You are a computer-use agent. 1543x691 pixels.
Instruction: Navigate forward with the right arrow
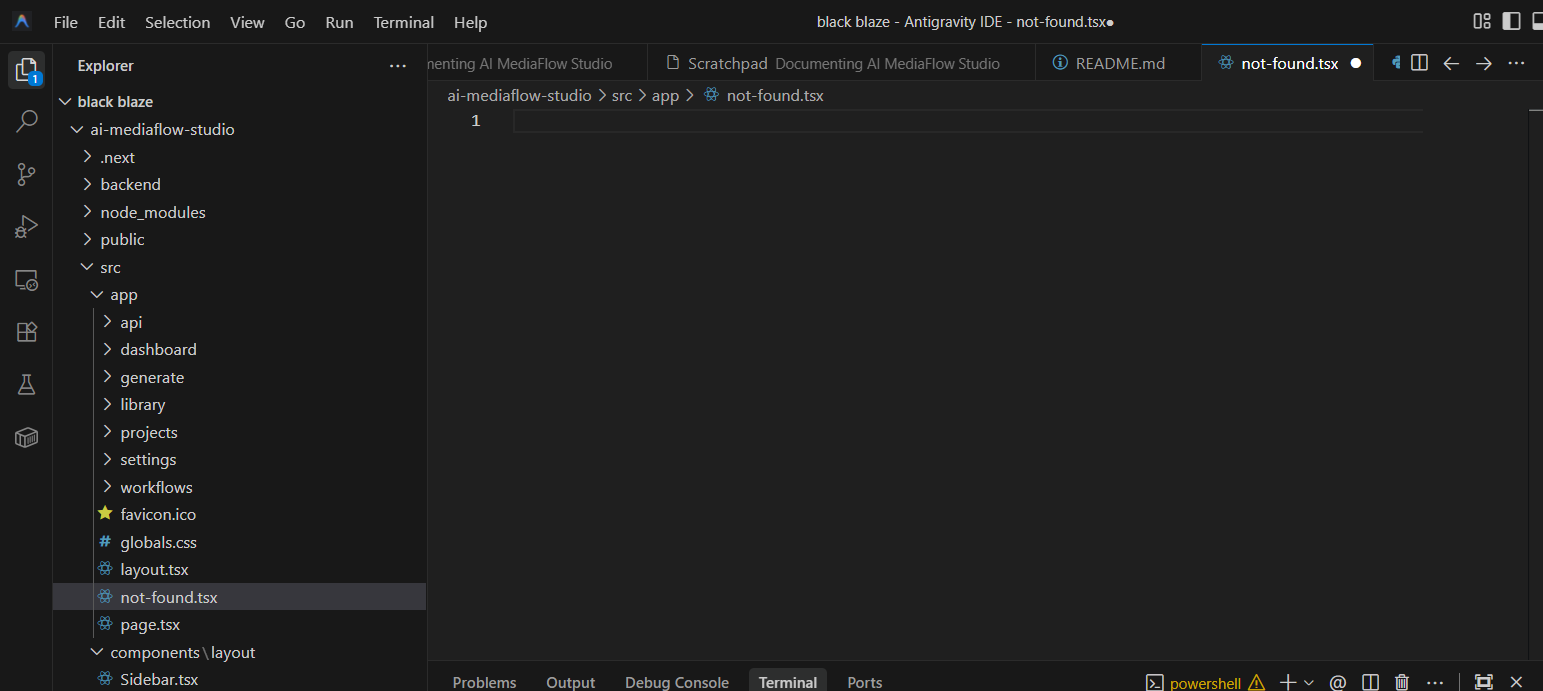1484,63
